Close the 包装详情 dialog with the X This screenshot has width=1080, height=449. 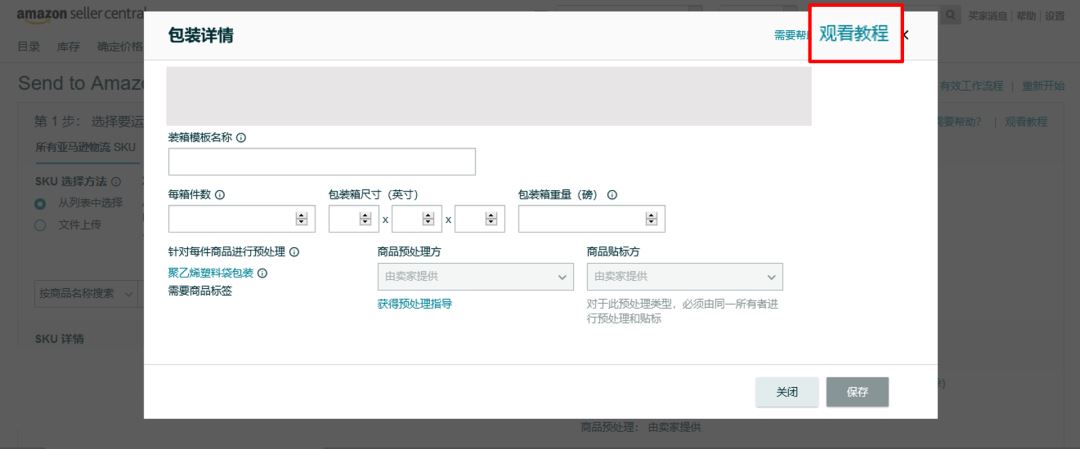906,34
